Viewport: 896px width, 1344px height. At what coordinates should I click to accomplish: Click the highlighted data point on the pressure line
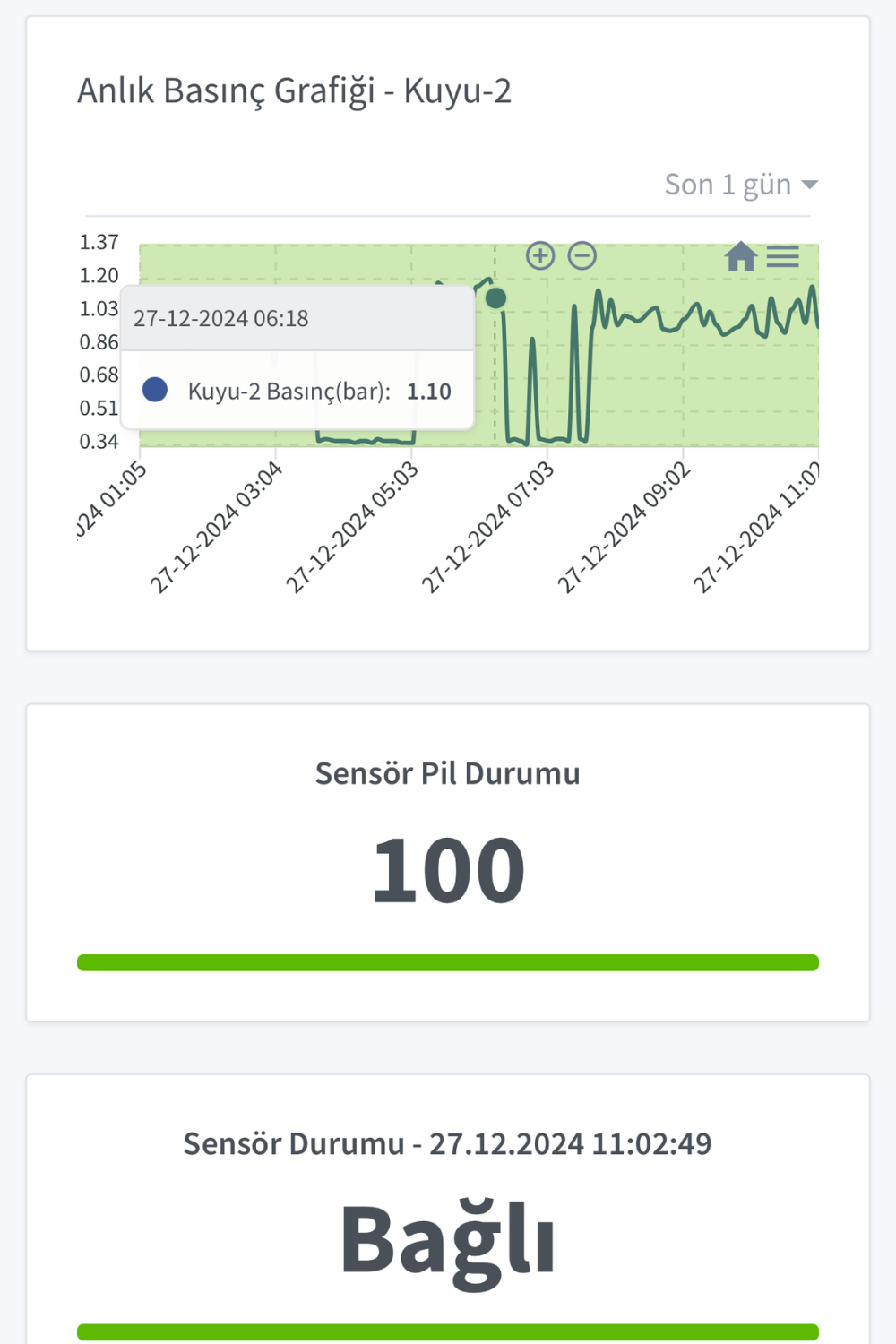pos(497,298)
